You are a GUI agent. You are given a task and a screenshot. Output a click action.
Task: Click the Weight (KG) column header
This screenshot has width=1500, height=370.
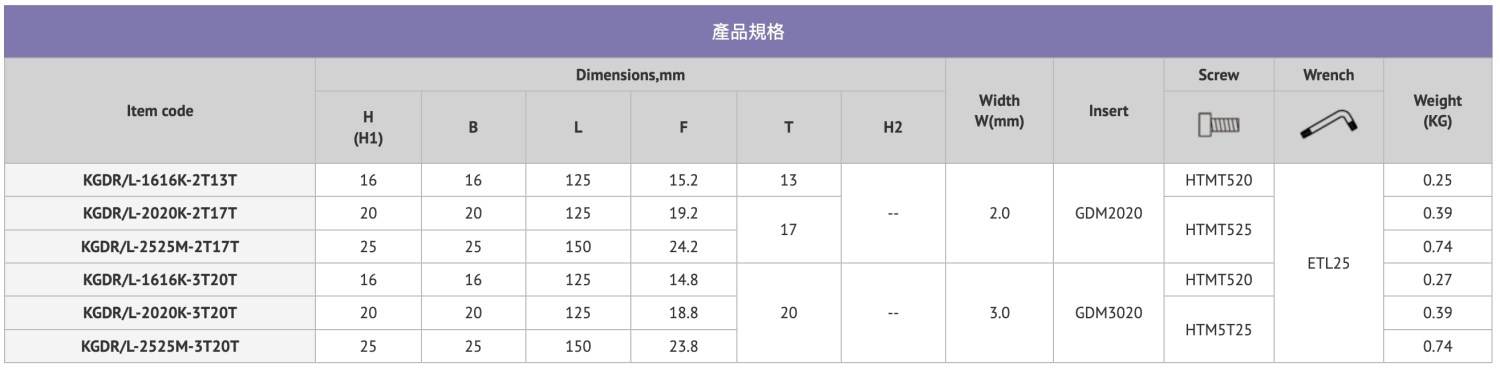pyautogui.click(x=1437, y=111)
